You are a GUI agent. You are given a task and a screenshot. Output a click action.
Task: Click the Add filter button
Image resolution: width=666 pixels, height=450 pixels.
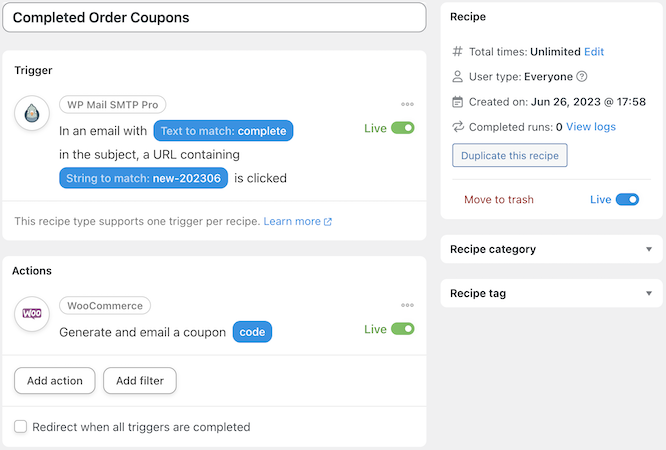click(x=140, y=381)
